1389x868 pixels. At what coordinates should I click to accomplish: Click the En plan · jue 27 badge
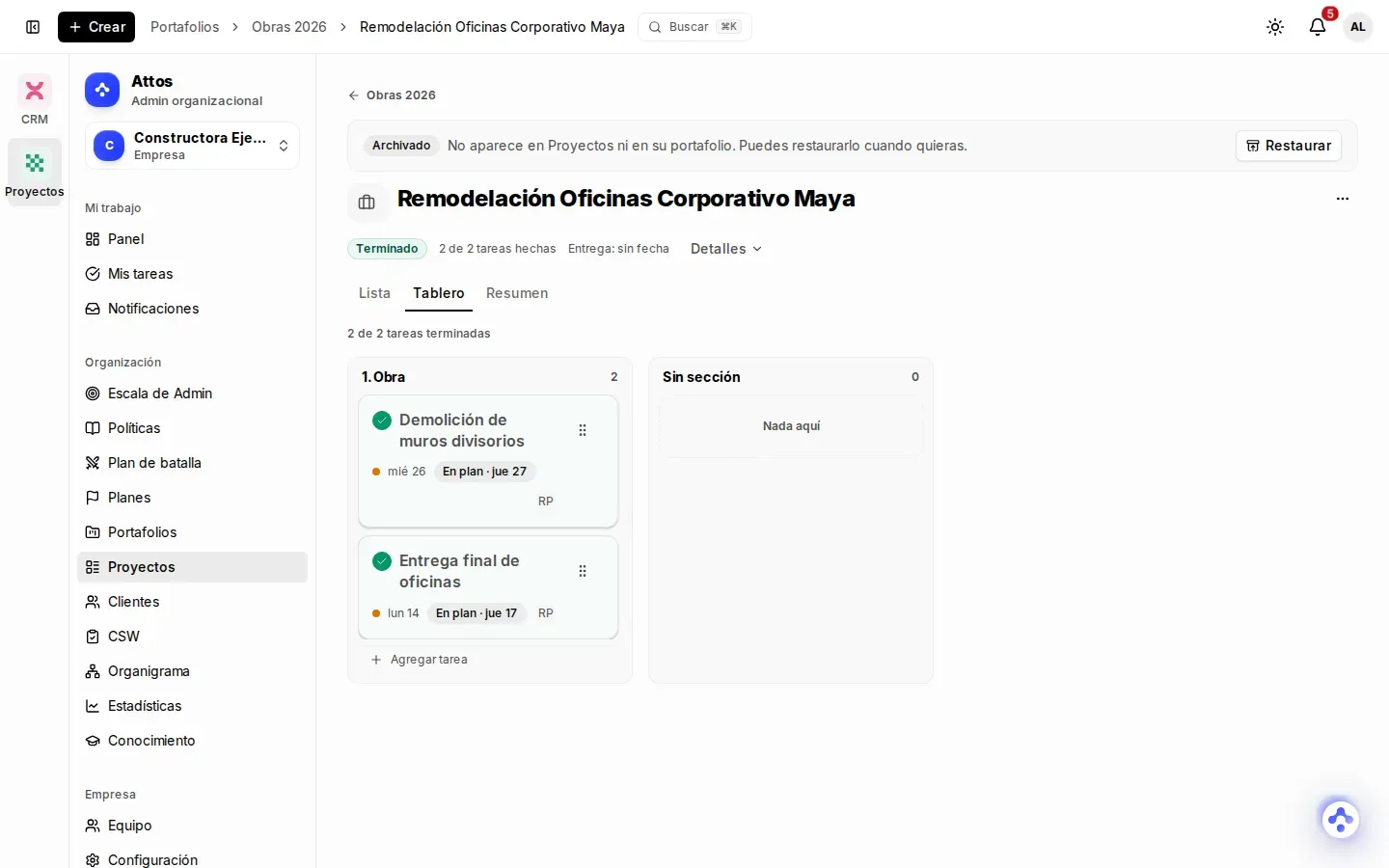pyautogui.click(x=484, y=472)
